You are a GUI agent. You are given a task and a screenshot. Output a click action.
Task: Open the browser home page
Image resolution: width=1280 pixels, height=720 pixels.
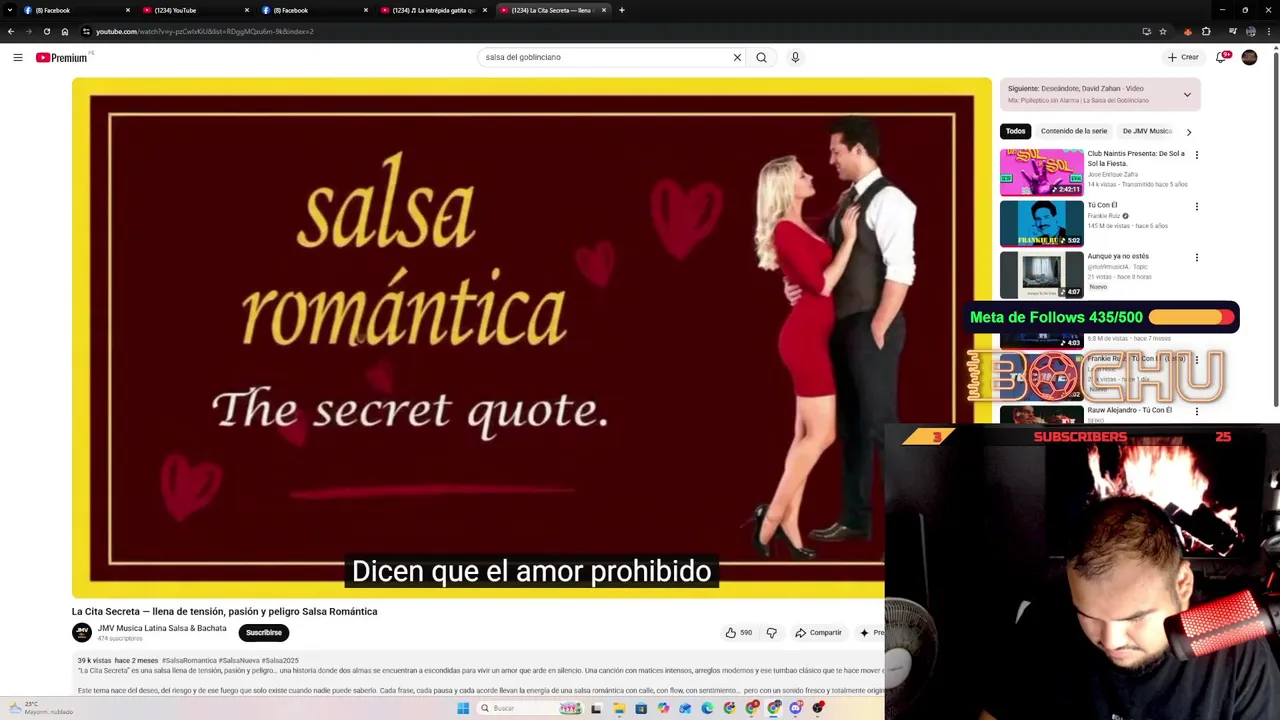[x=65, y=31]
